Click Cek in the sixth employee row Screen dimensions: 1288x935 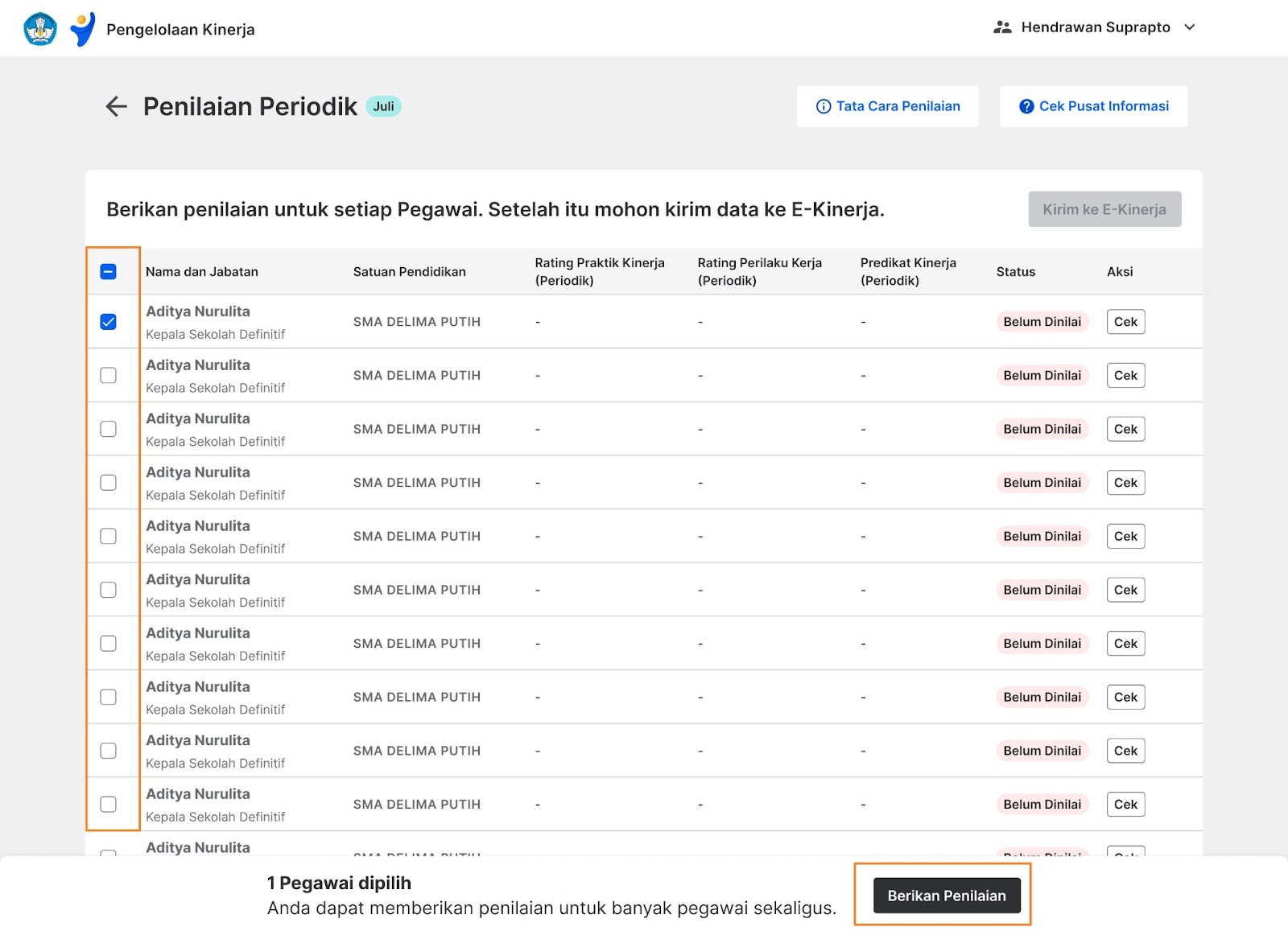(1125, 590)
